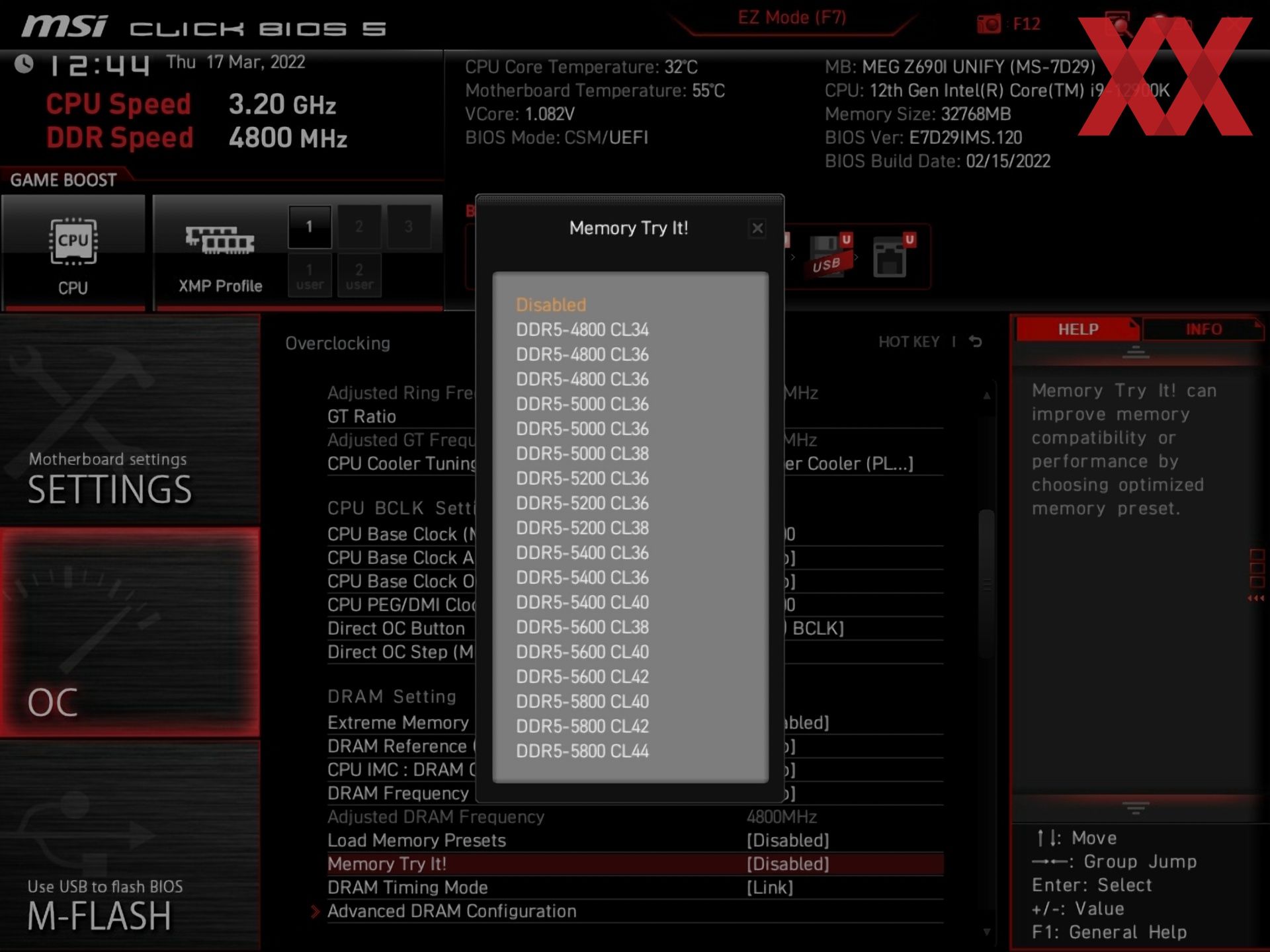Choose the DDR5-4800 CL34 preset
Screen dimensions: 1270x952
[x=582, y=329]
